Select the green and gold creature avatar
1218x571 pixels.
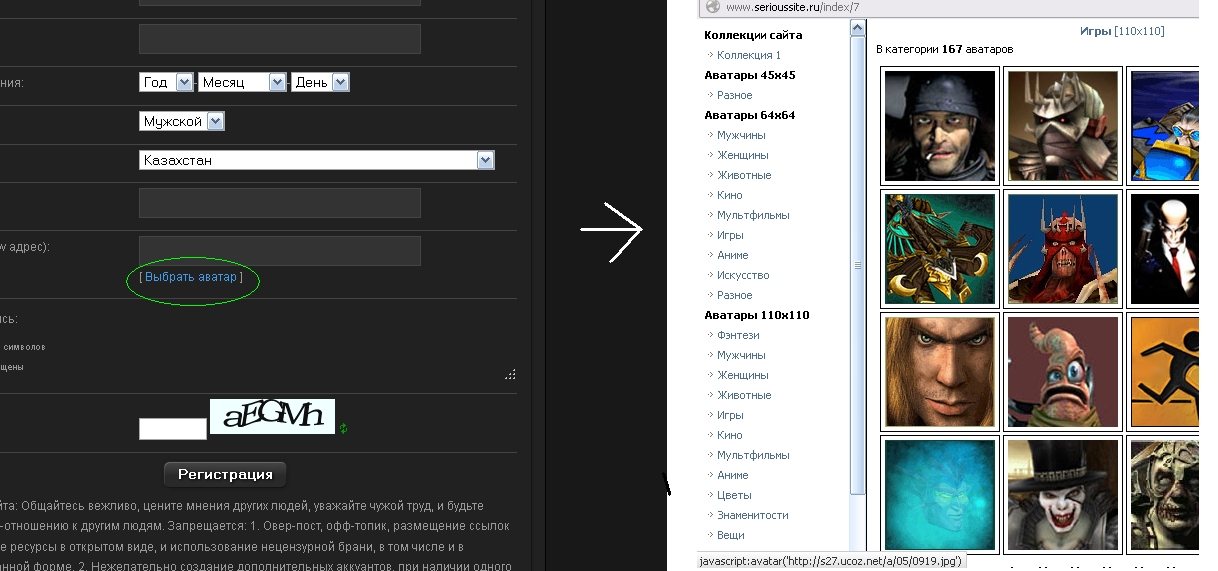click(x=940, y=248)
